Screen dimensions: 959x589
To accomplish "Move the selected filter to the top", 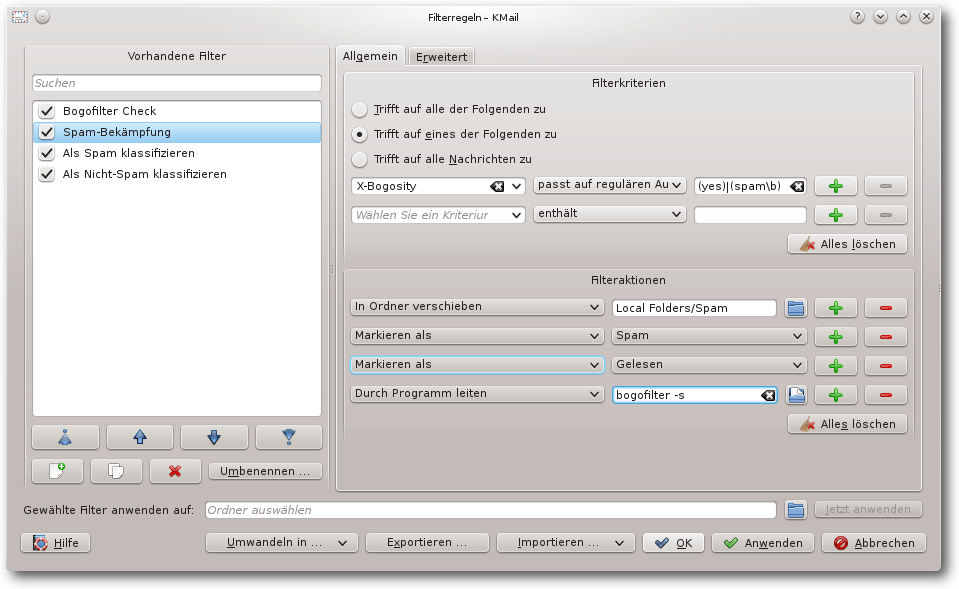I will tap(65, 437).
